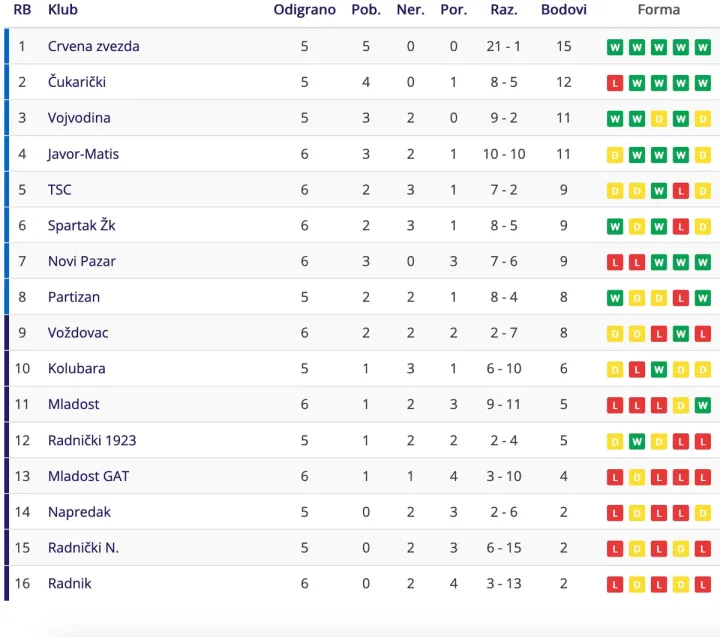The height and width of the screenshot is (637, 720).
Task: Click the red L badge in TSC's form
Action: pyautogui.click(x=681, y=190)
